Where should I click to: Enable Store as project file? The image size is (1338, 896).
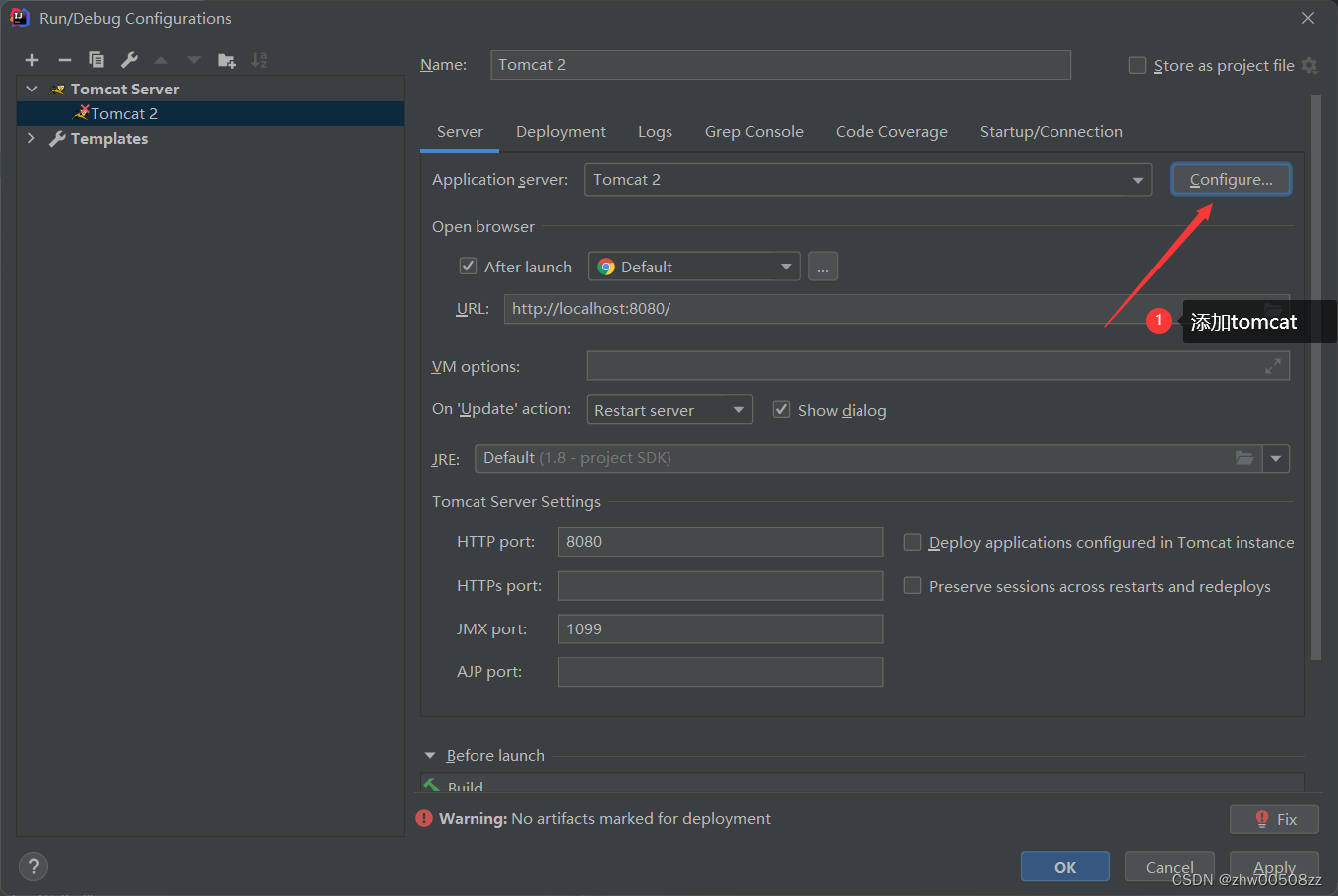(x=1137, y=66)
